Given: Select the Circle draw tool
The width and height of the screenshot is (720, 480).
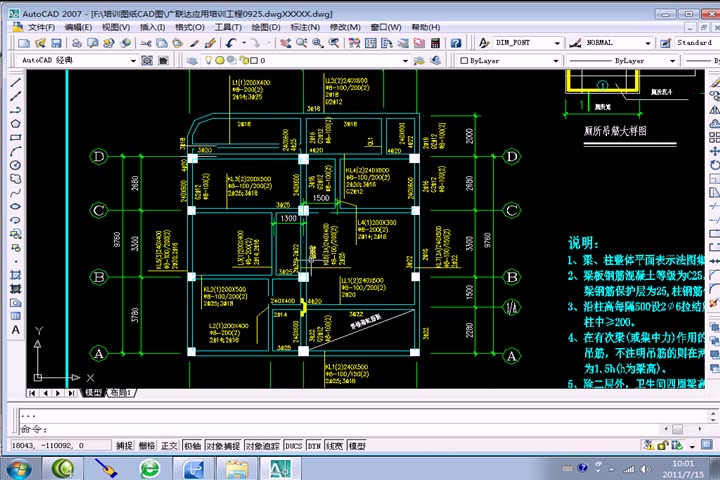Looking at the screenshot, I should (15, 165).
